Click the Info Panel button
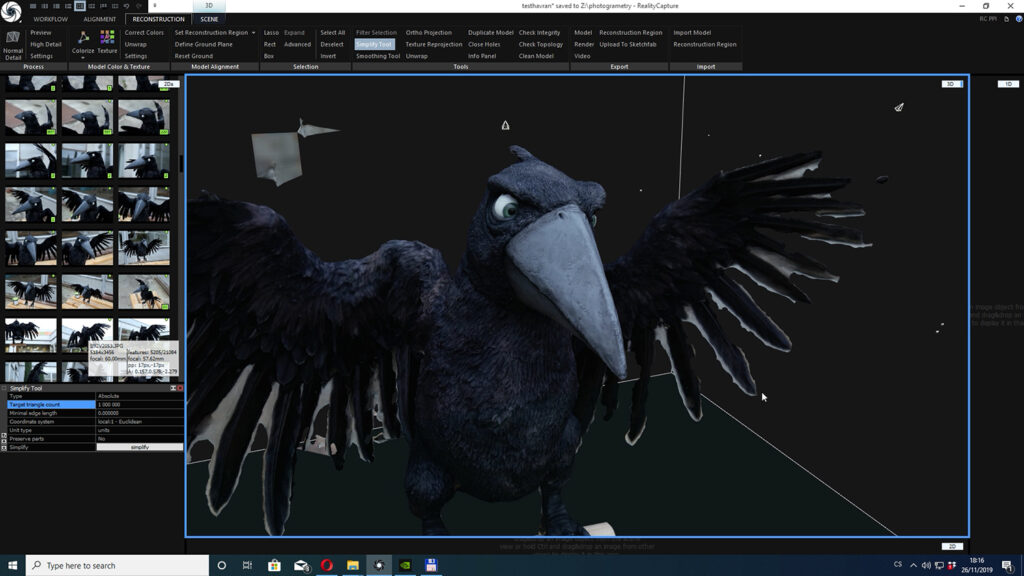Viewport: 1024px width, 576px height. pyautogui.click(x=482, y=56)
